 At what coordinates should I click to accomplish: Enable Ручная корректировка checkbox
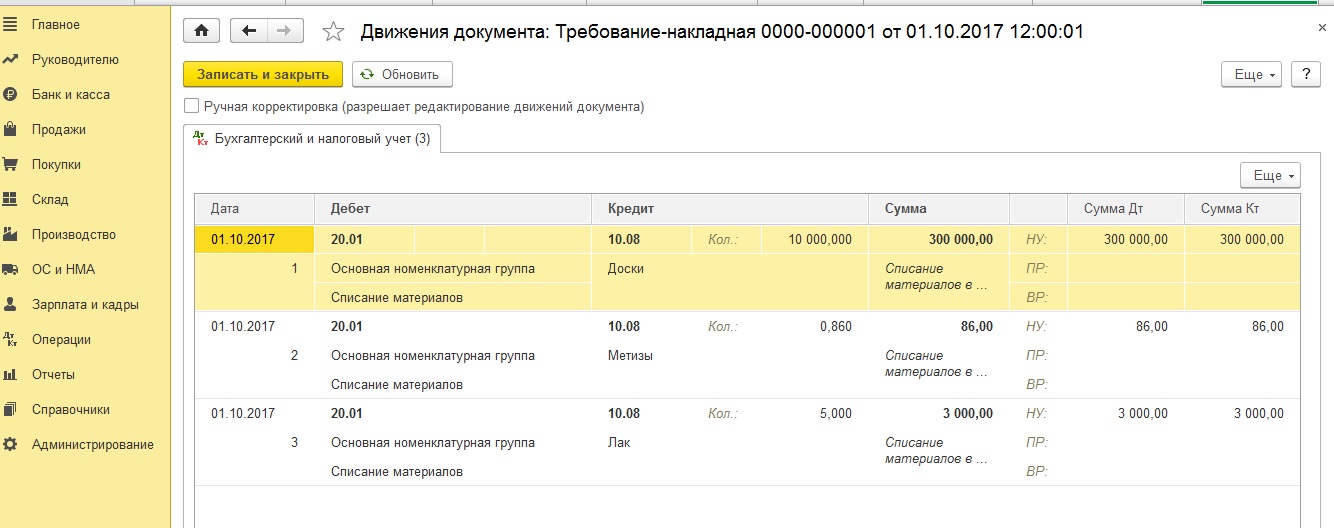pos(191,106)
